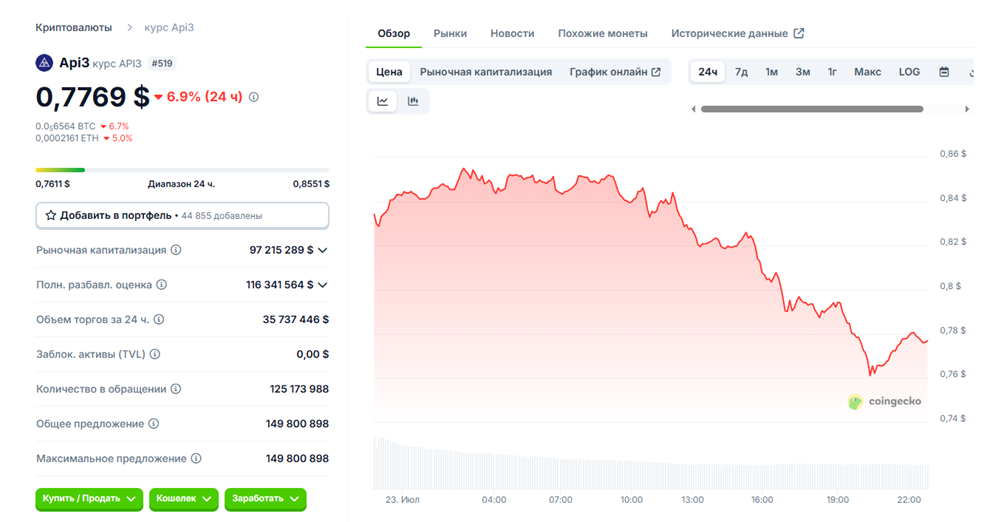Info icon beside Максимальное предложение
The image size is (1004, 522).
click(196, 459)
